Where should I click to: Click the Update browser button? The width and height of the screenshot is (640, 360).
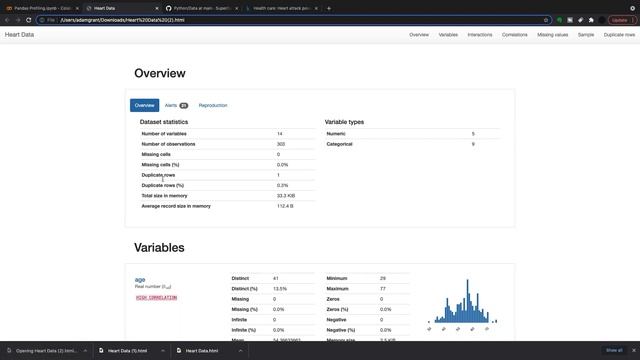[x=622, y=20]
